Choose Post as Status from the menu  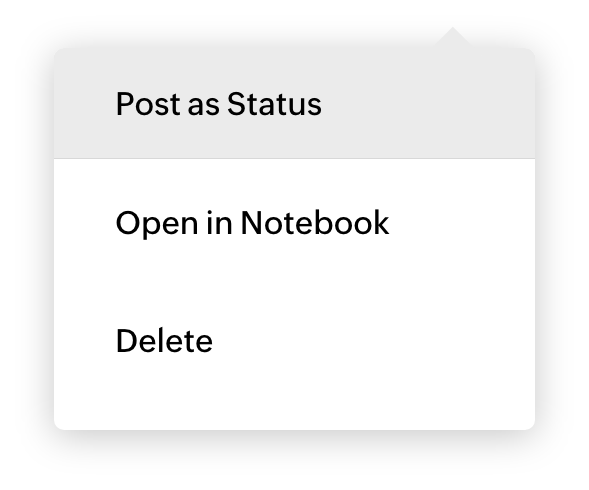click(x=294, y=104)
